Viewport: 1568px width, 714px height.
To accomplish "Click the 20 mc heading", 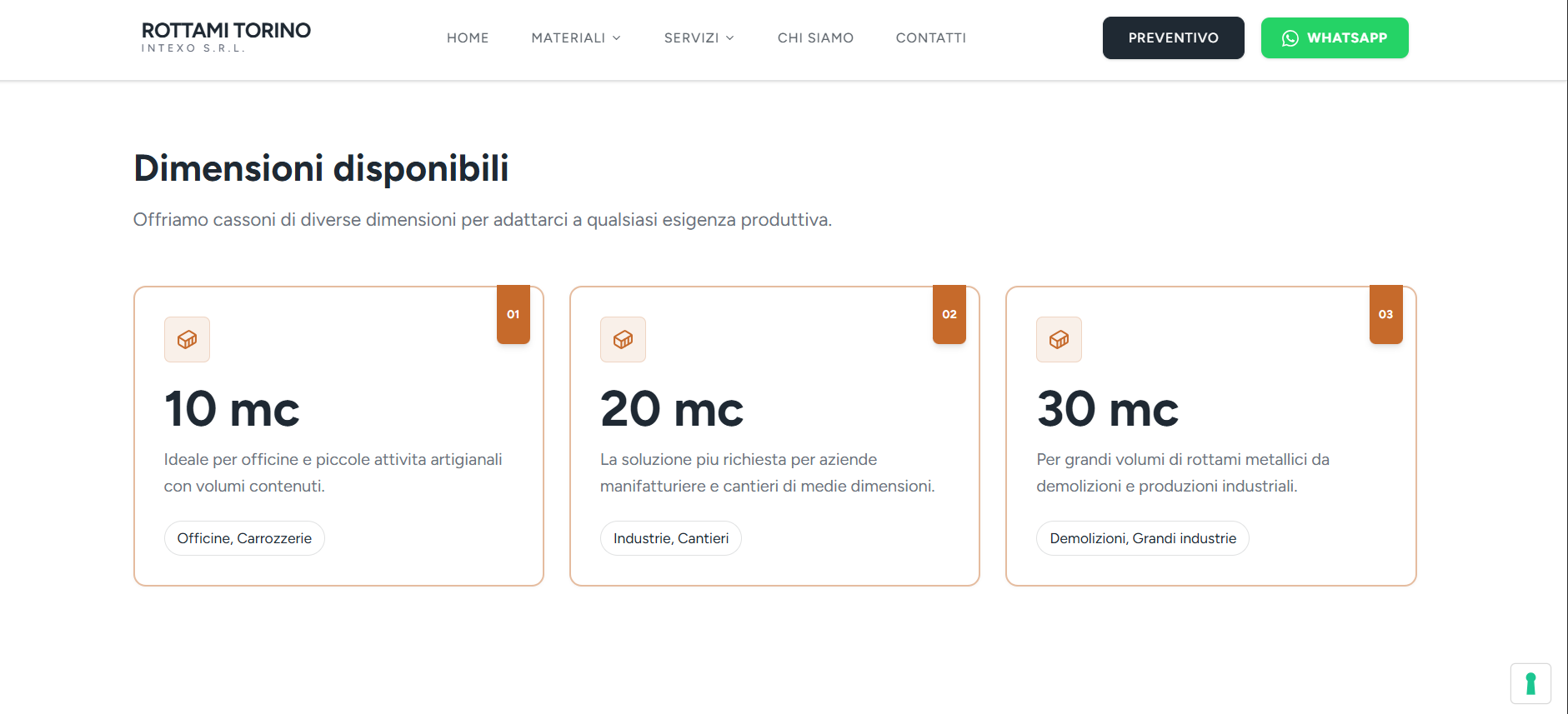I will tap(672, 409).
